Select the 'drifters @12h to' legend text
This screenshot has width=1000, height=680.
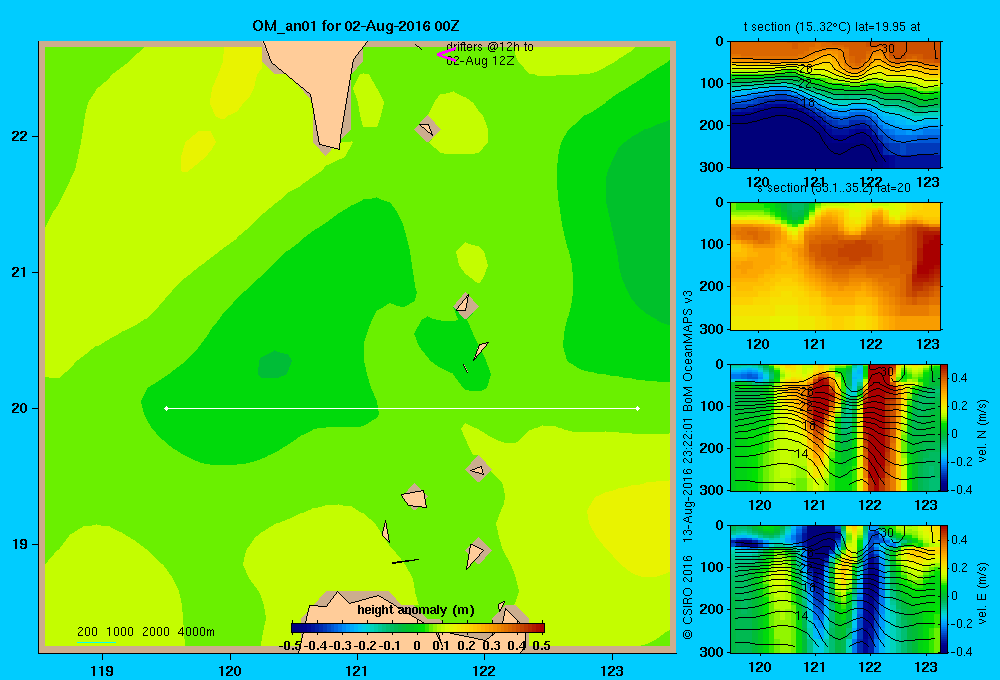(490, 47)
